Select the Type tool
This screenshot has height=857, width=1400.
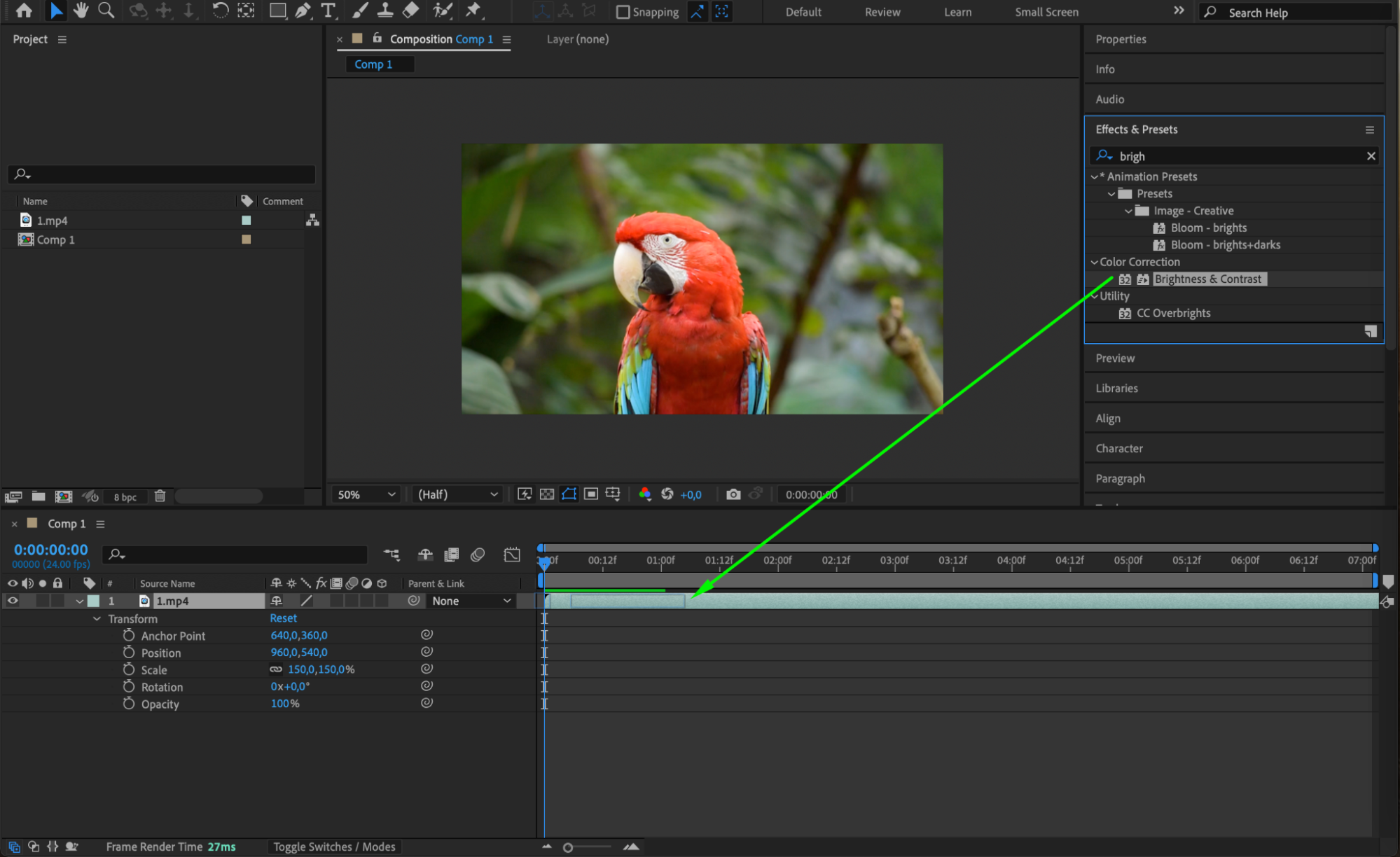click(328, 11)
